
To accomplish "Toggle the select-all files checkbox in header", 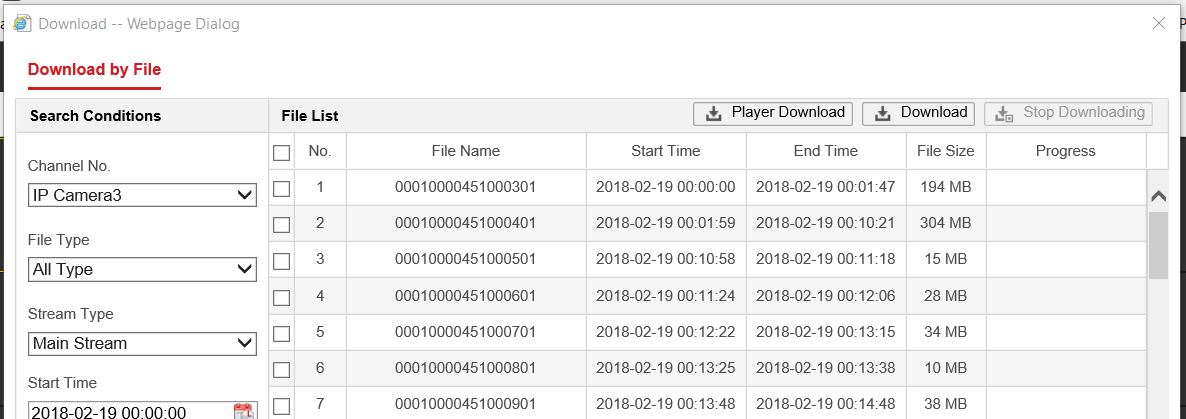I will (x=282, y=152).
